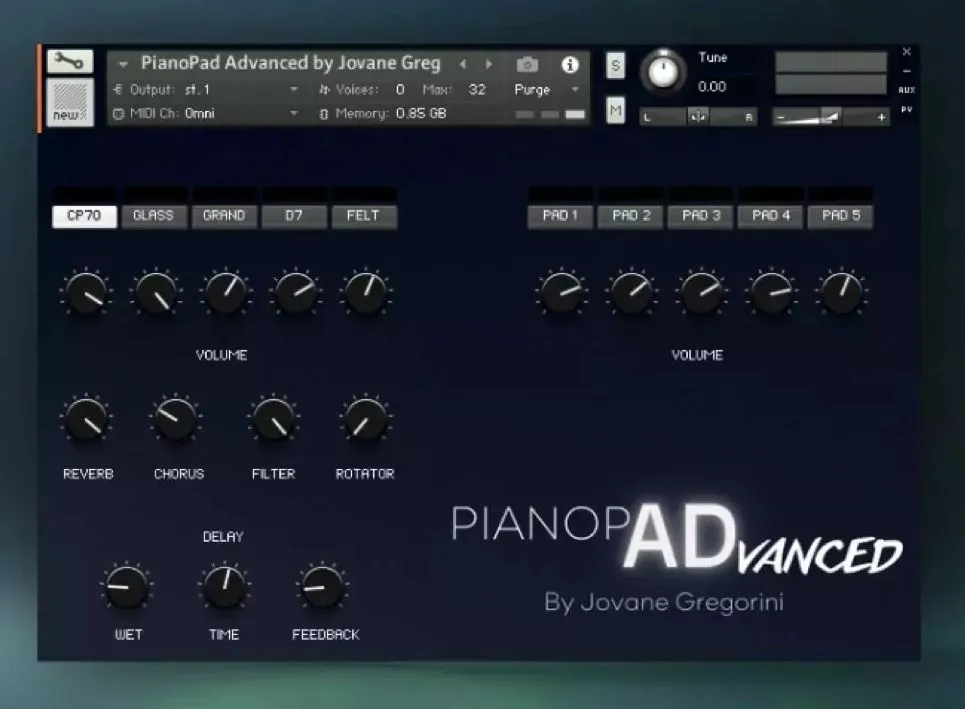This screenshot has height=709, width=965.
Task: Click the GRAND volume knob
Action: tap(226, 293)
